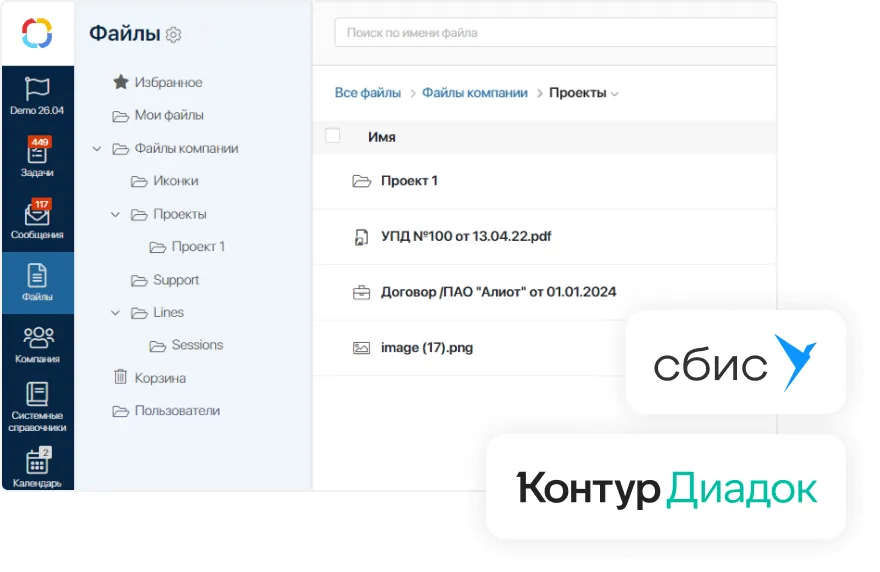Open Календарь in the sidebar
Screen dimensions: 880x572
click(x=37, y=463)
